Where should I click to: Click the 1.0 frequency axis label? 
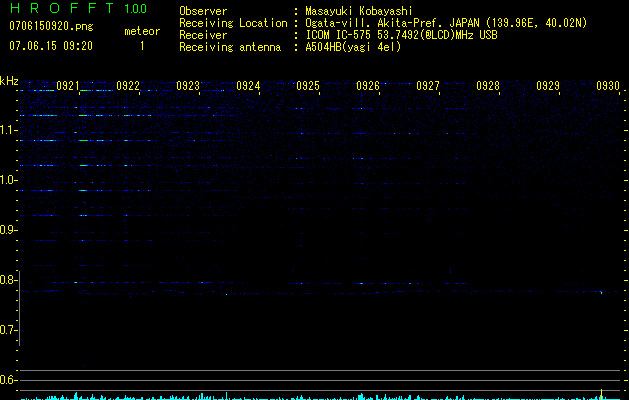tap(7, 180)
